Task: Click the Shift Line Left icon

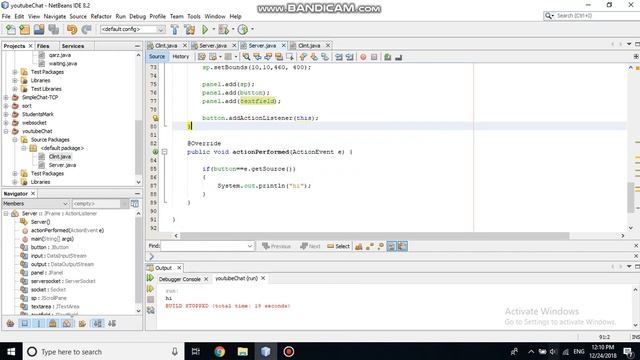Action: pyautogui.click(x=339, y=57)
